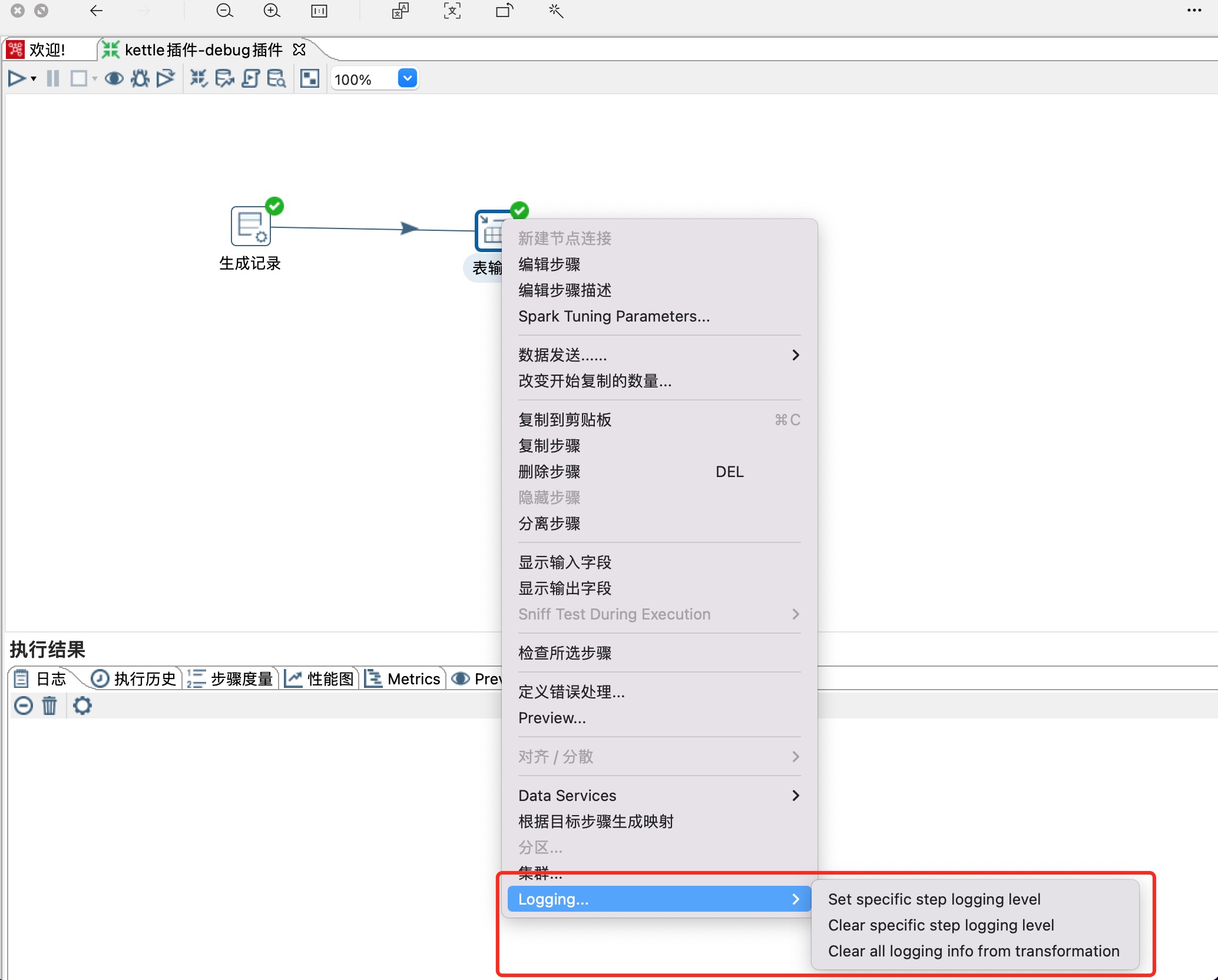Switch to the 欢迎! tab
This screenshot has width=1218, height=980.
coord(46,49)
